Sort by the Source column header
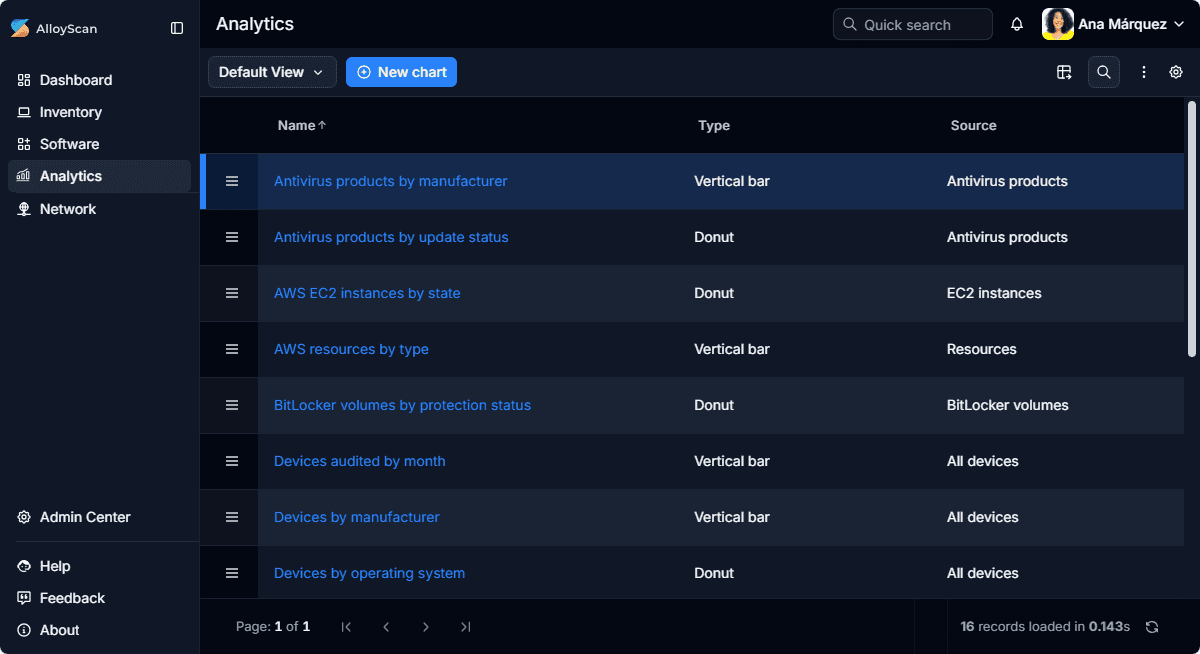This screenshot has height=654, width=1200. pyautogui.click(x=973, y=125)
